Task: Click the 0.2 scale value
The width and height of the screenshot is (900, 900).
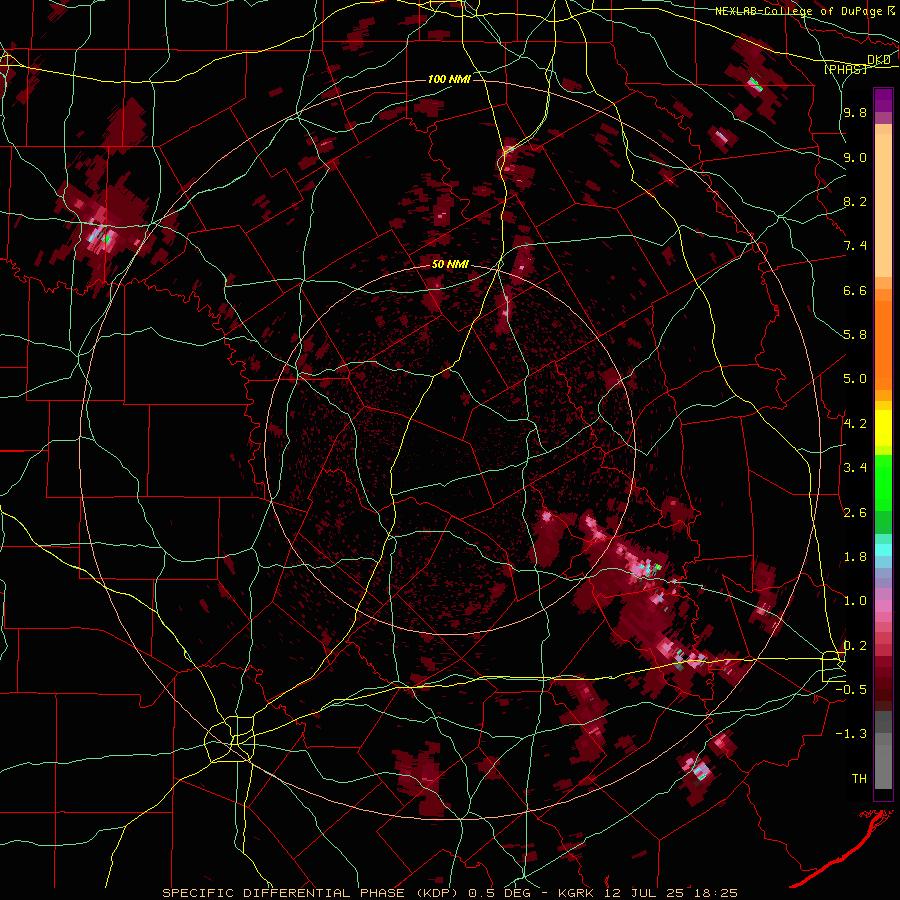Action: [855, 646]
